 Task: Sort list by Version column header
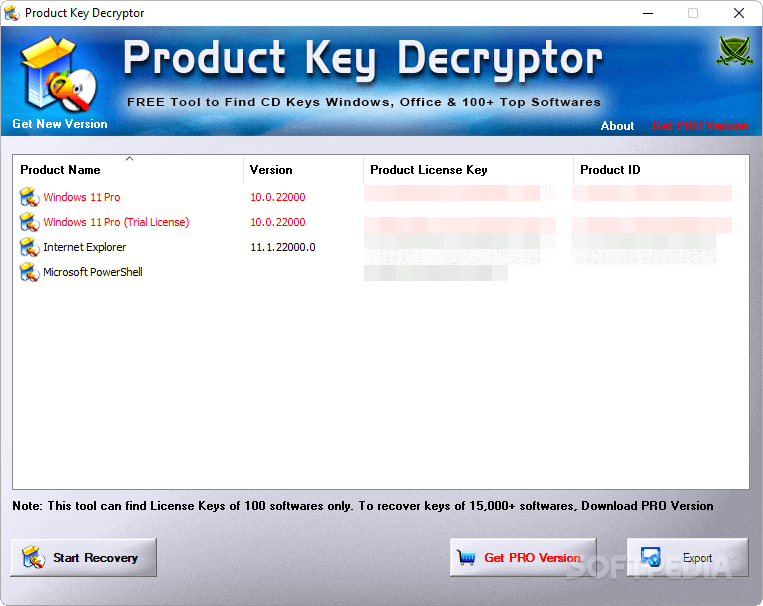coord(271,170)
